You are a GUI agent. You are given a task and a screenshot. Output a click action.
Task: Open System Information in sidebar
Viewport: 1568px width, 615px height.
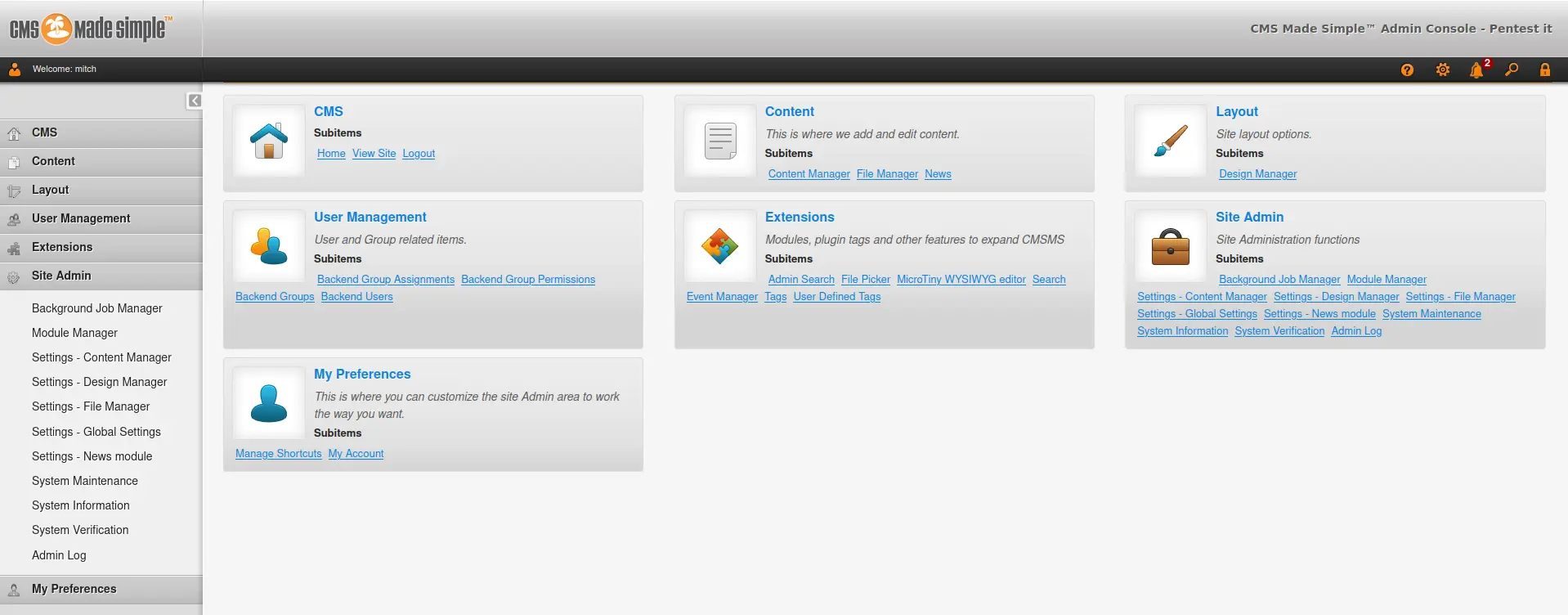[81, 505]
